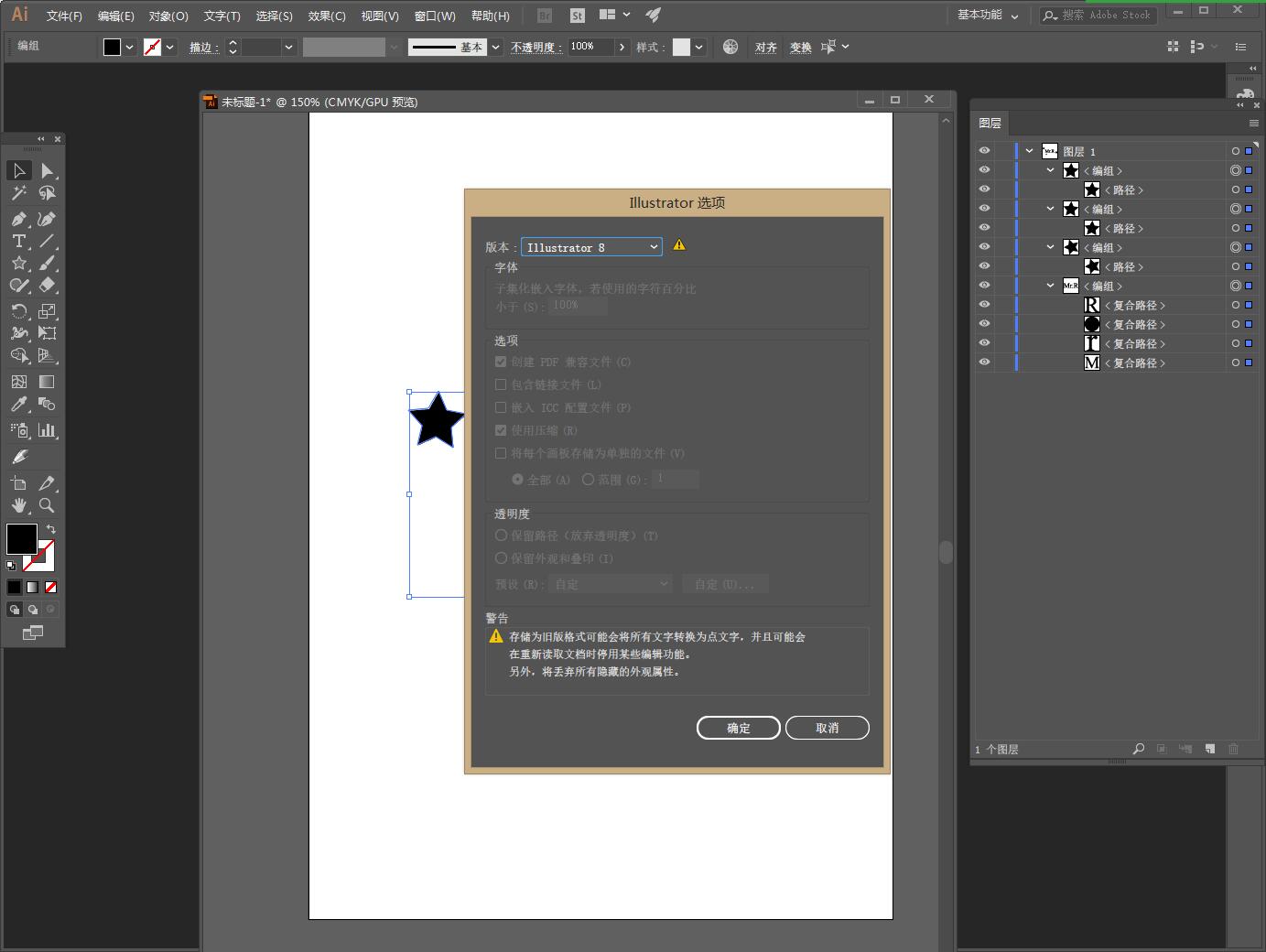Open the 窗口(W) menu
The image size is (1266, 952).
pyautogui.click(x=435, y=16)
